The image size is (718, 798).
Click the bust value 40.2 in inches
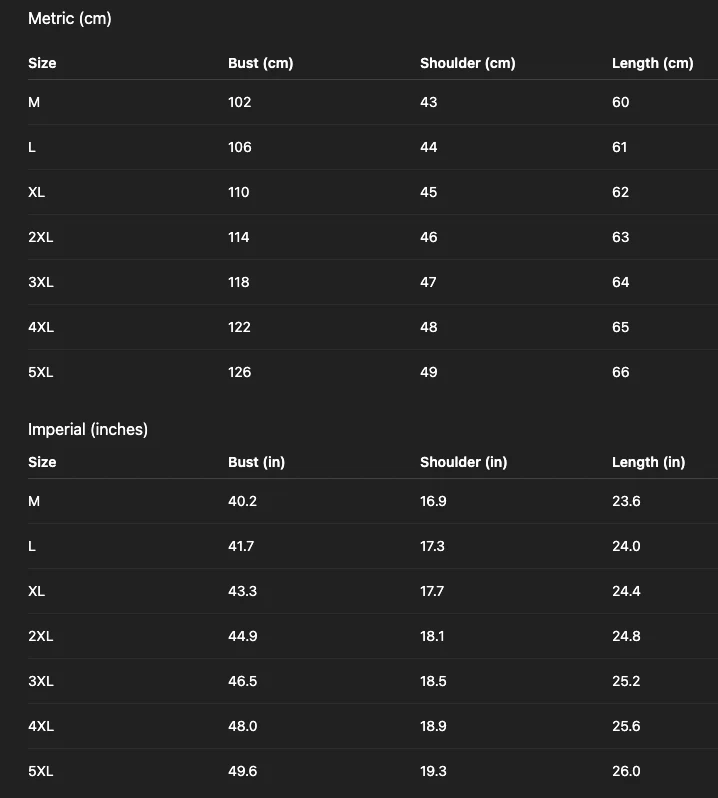click(x=242, y=501)
